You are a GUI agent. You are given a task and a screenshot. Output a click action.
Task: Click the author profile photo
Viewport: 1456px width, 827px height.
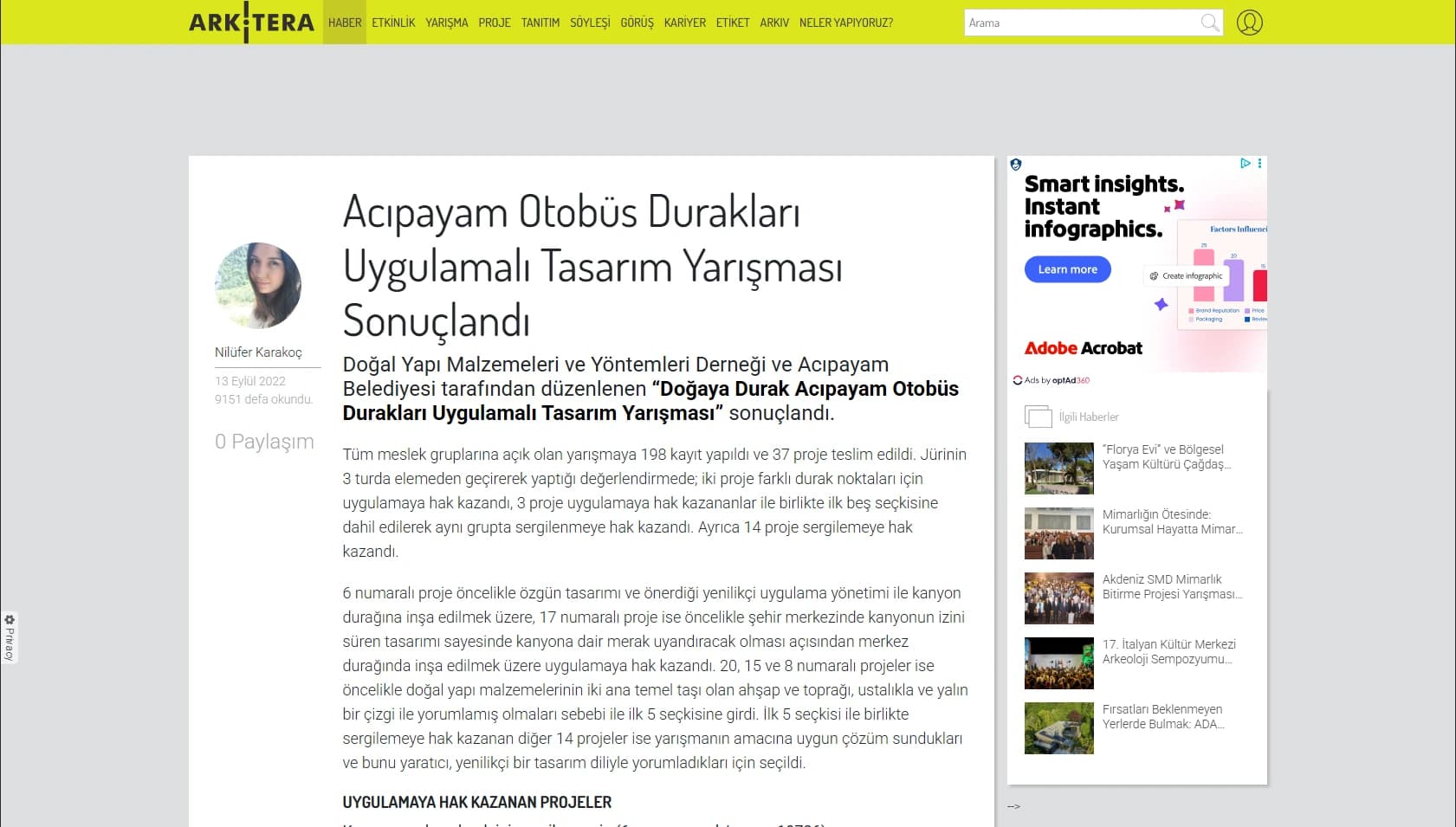point(258,285)
